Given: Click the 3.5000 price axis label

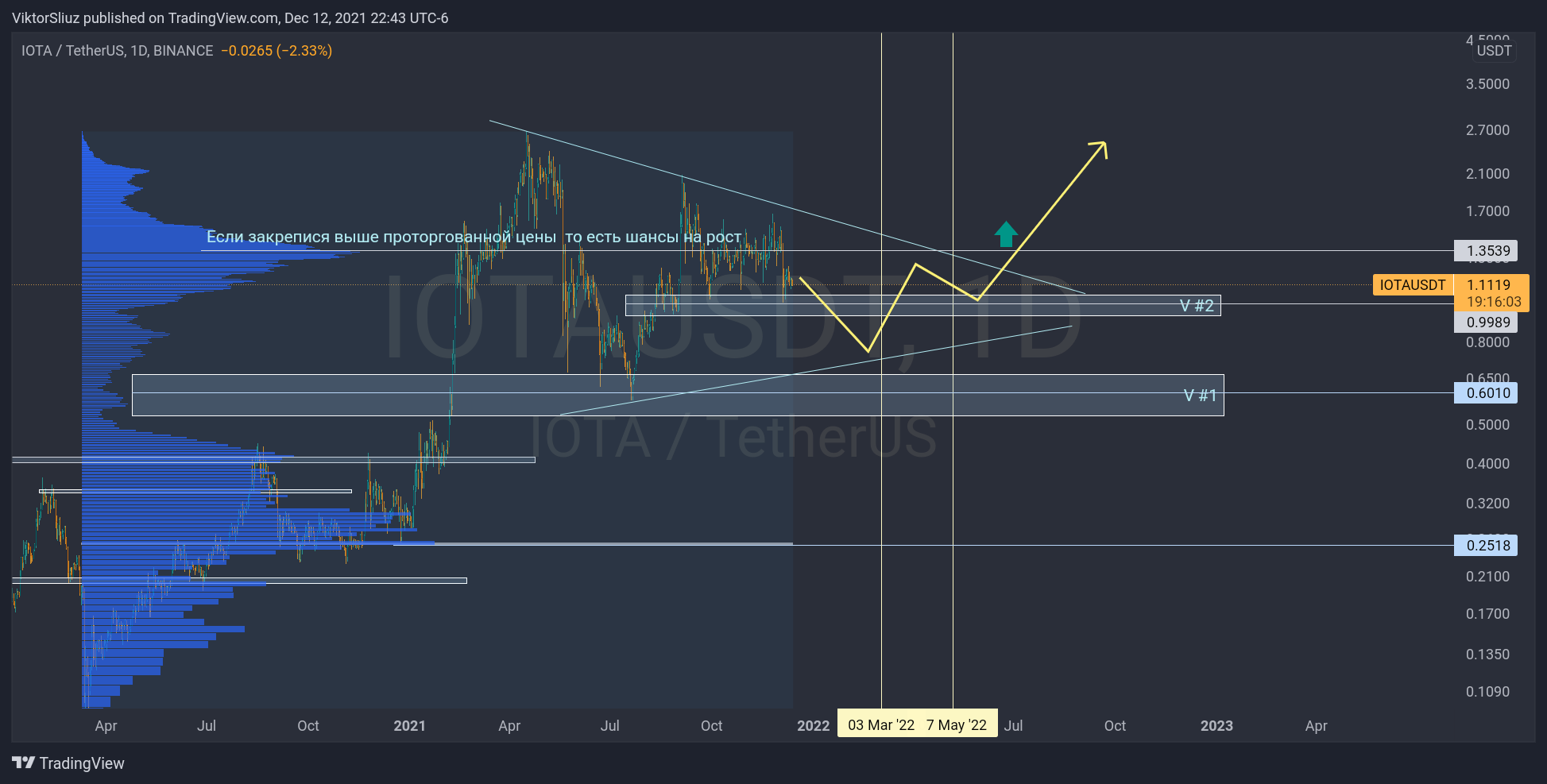Looking at the screenshot, I should 1488,84.
